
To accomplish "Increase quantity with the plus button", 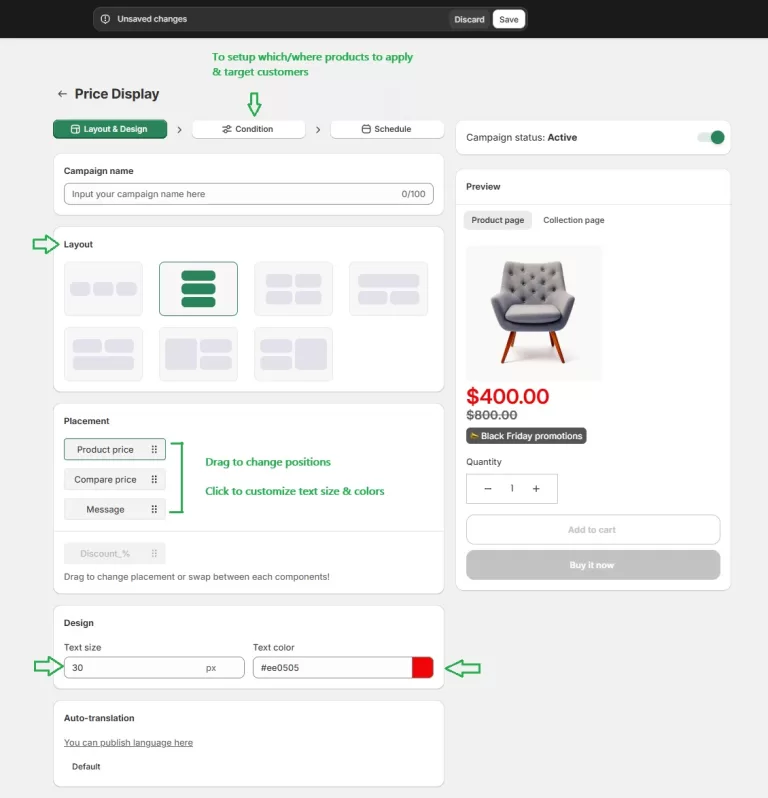I will 536,489.
